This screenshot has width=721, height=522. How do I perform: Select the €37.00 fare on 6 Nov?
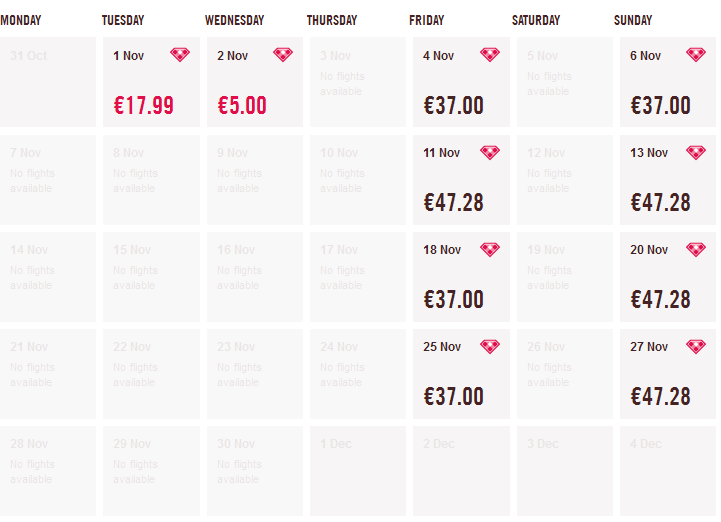[x=661, y=105]
